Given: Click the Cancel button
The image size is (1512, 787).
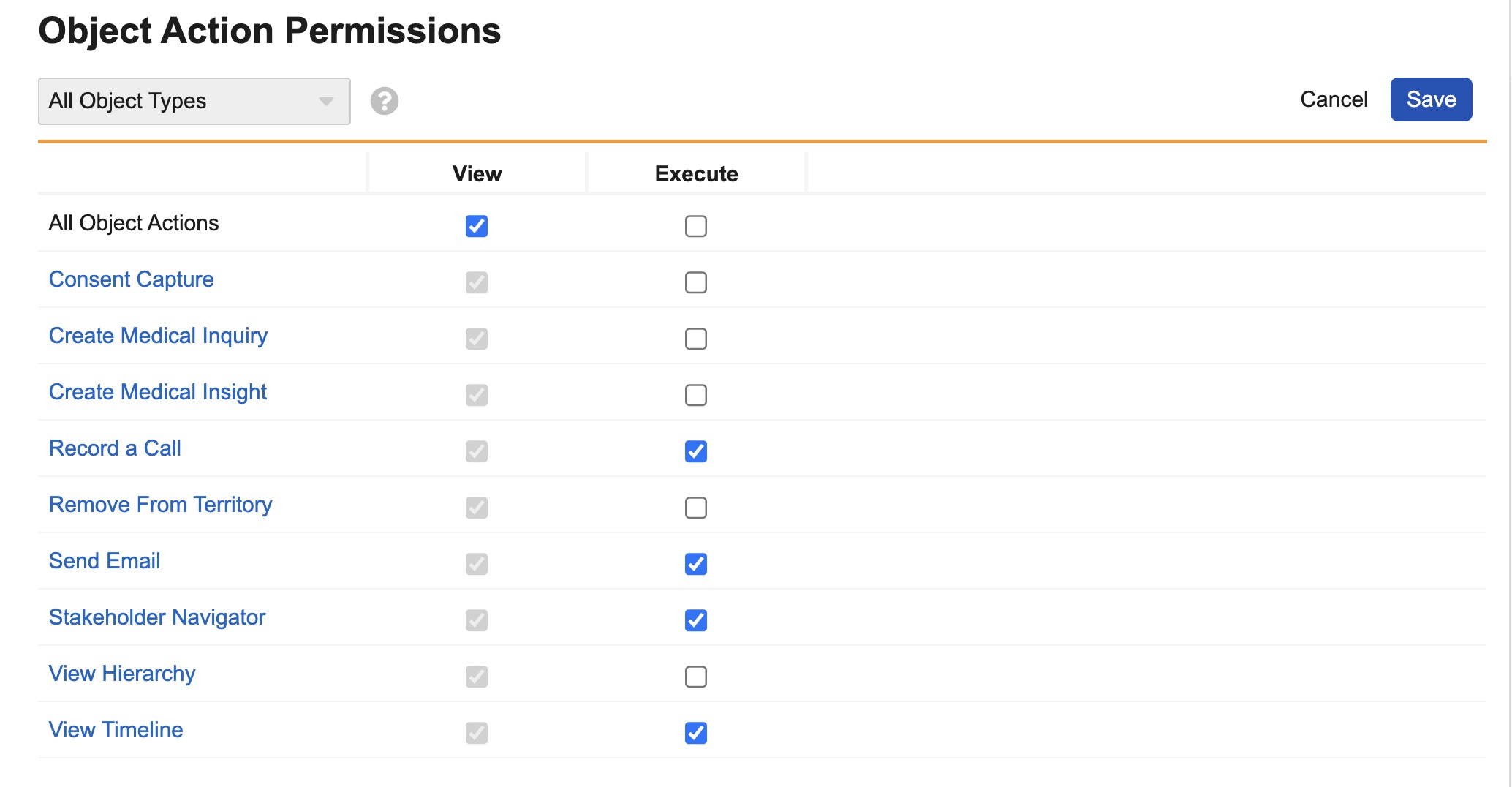Looking at the screenshot, I should tap(1333, 99).
